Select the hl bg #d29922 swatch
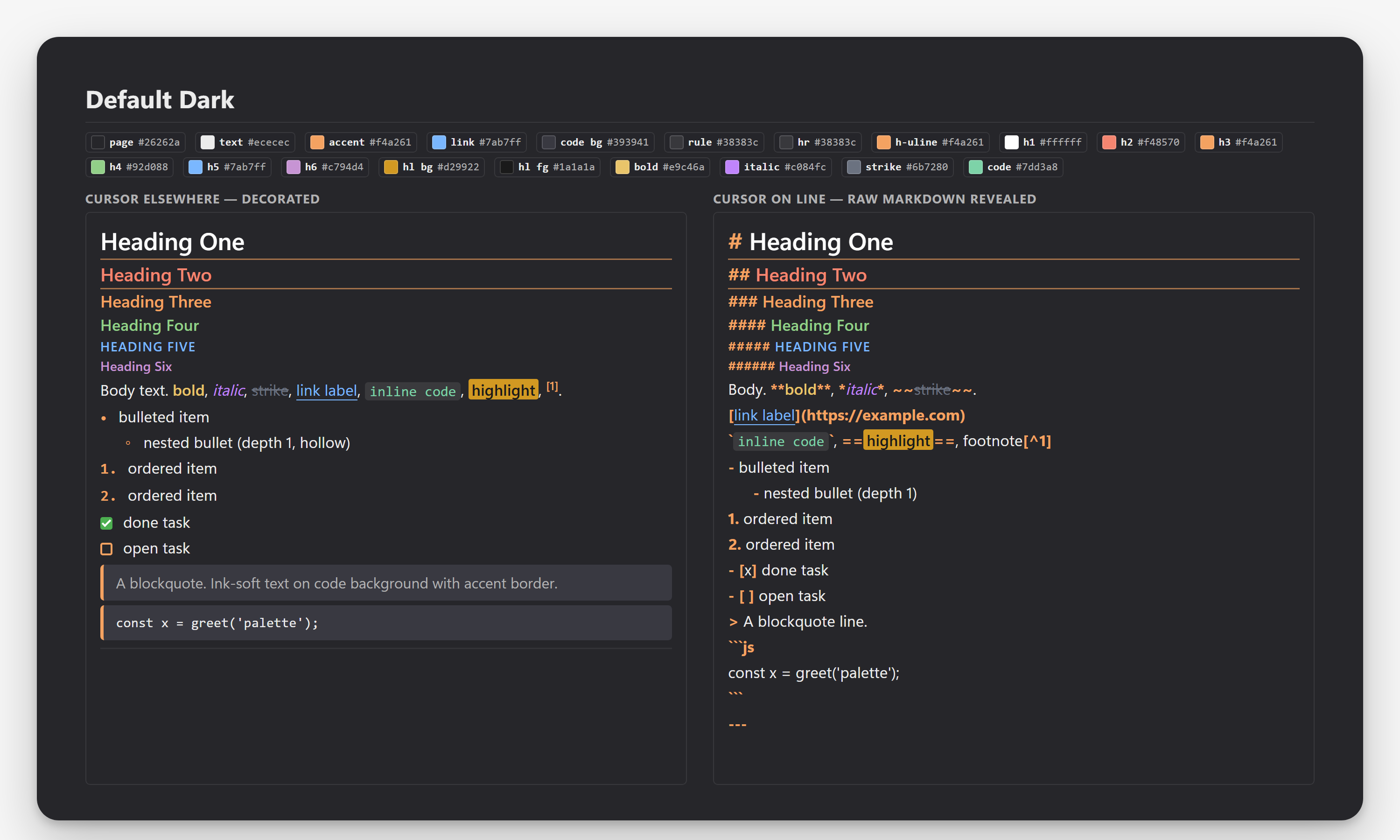Screen dimensions: 1400x840 (x=431, y=167)
